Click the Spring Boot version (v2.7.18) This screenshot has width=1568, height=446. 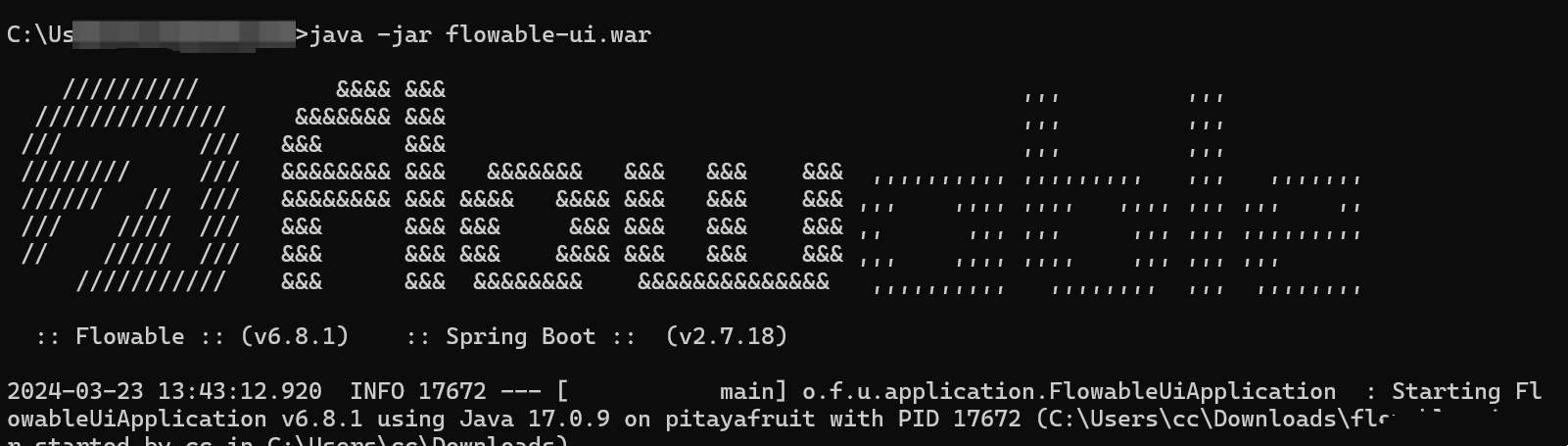tap(727, 336)
